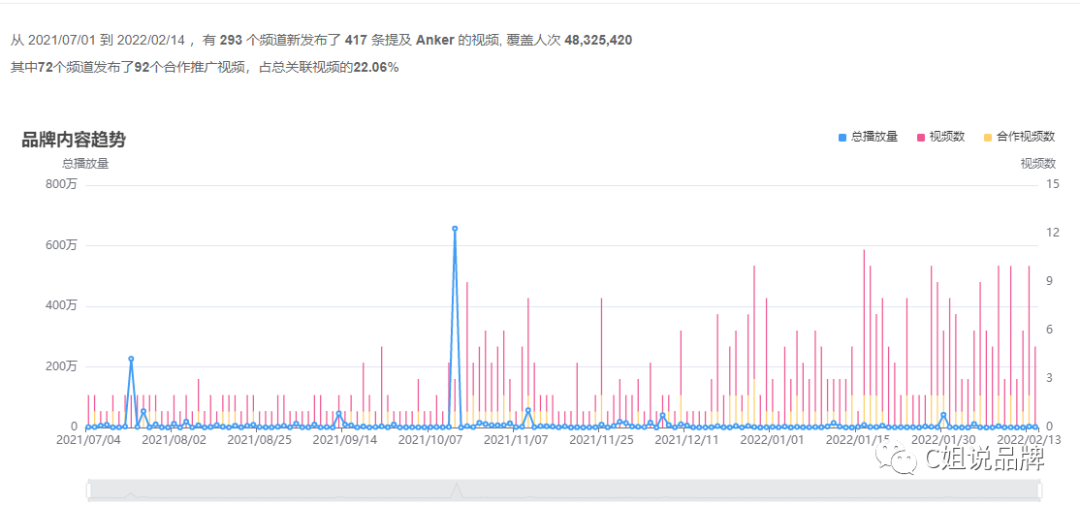Click the pink 视频数 legend swatch
This screenshot has width=1080, height=506.
pyautogui.click(x=921, y=138)
